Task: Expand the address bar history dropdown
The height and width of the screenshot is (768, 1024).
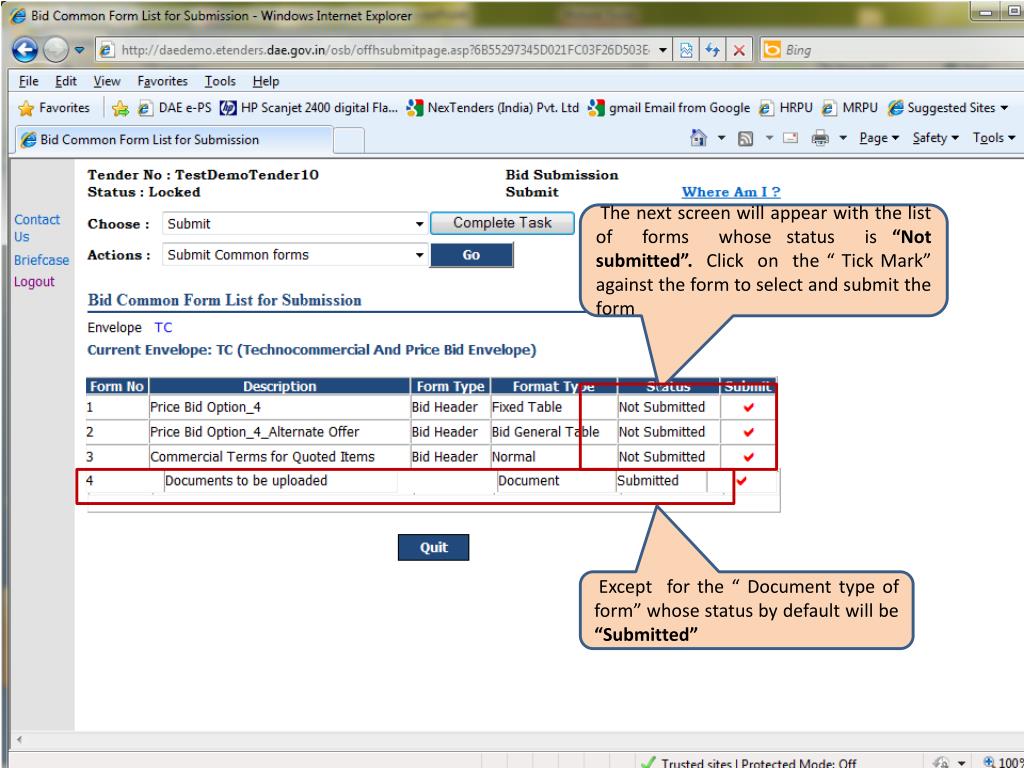Action: 663,50
